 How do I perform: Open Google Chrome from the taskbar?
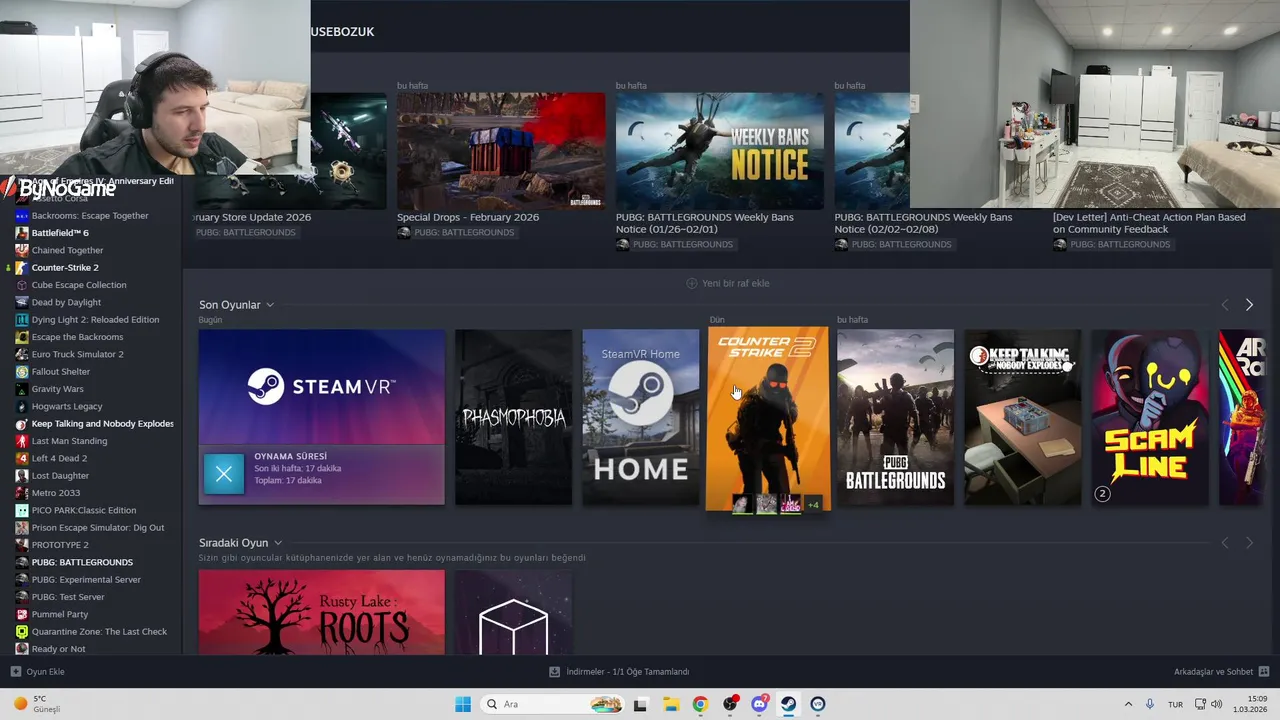pyautogui.click(x=700, y=704)
